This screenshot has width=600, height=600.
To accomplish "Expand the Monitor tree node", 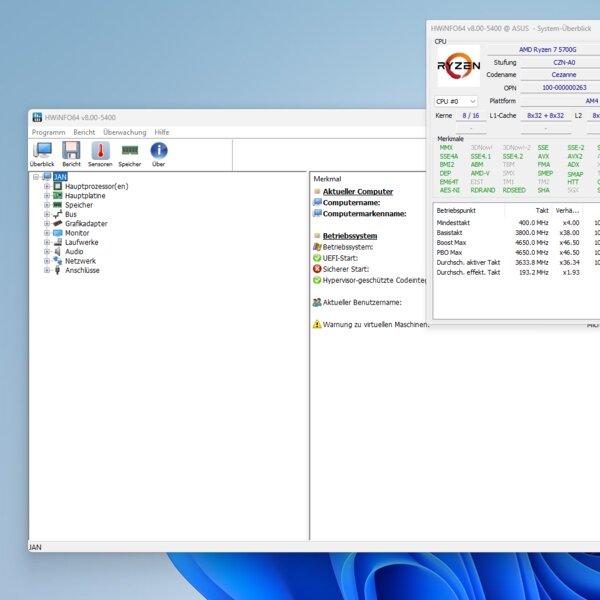I will 47,233.
